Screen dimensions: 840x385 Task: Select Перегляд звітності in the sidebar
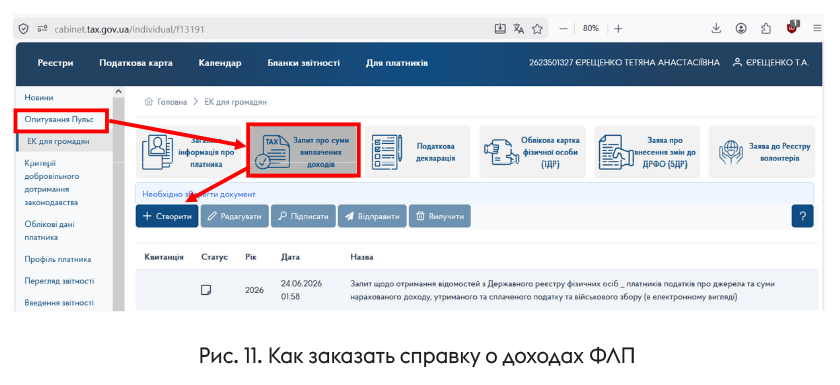click(59, 281)
